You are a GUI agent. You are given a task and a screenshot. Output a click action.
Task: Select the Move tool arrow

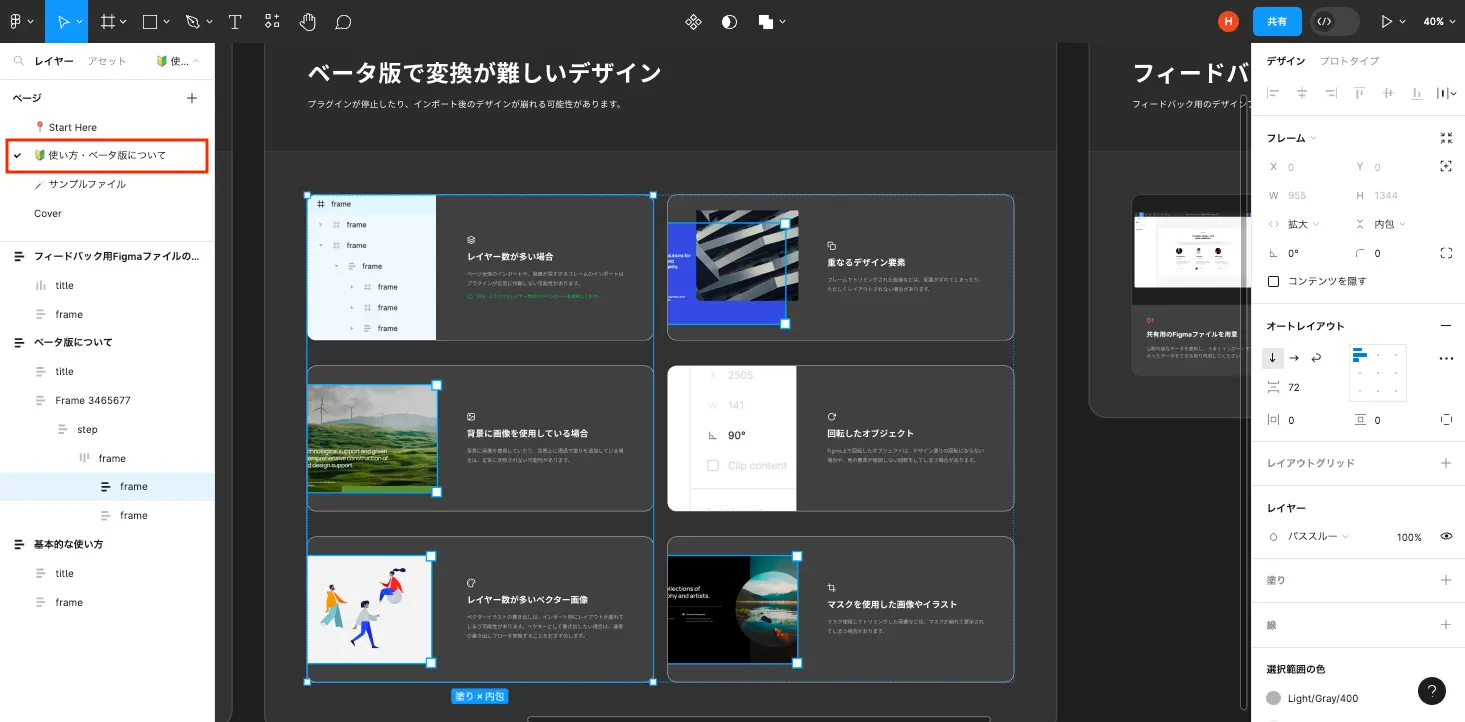pos(64,21)
